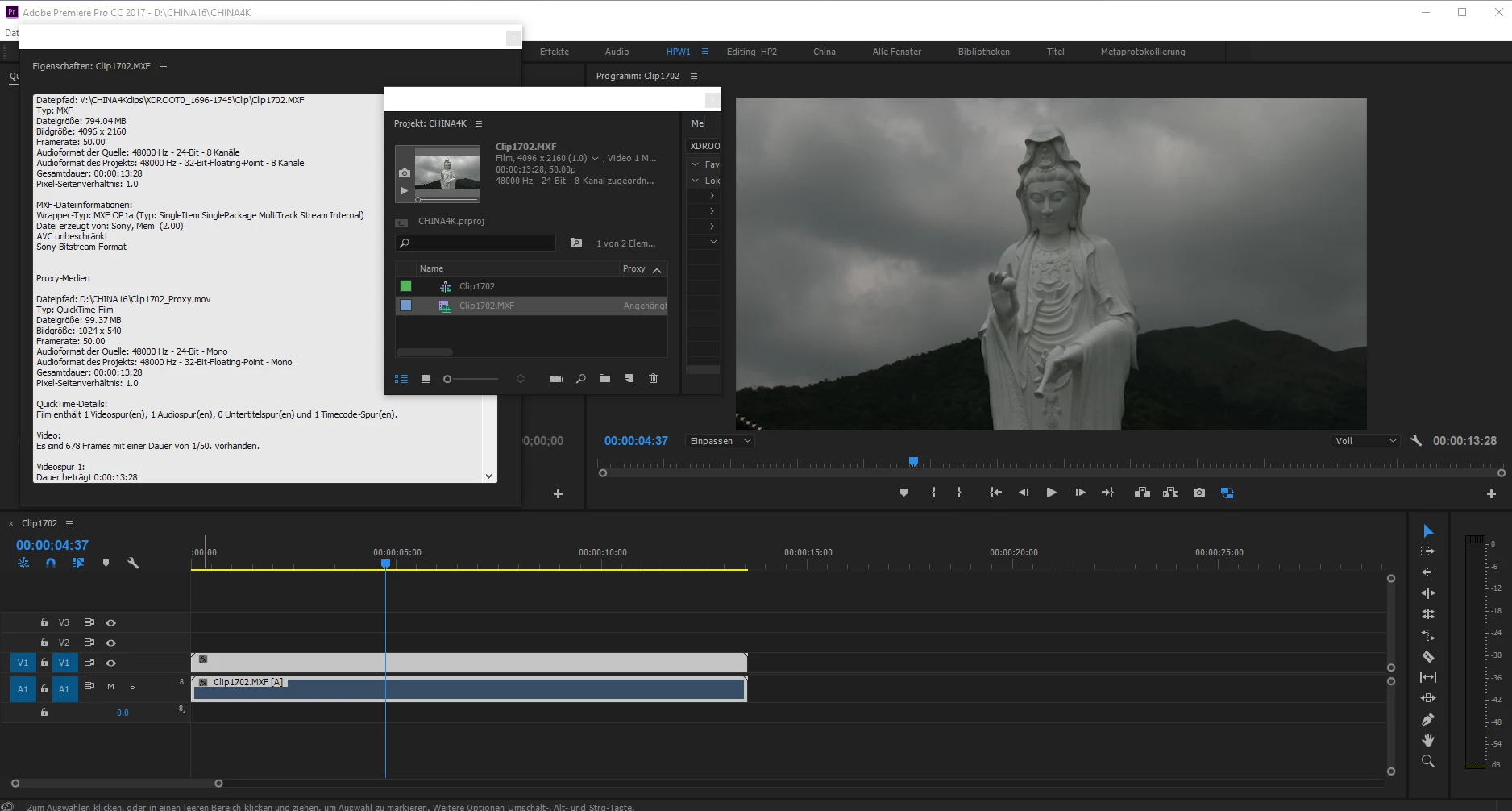
Task: Toggle lock on track V3
Action: (44, 622)
